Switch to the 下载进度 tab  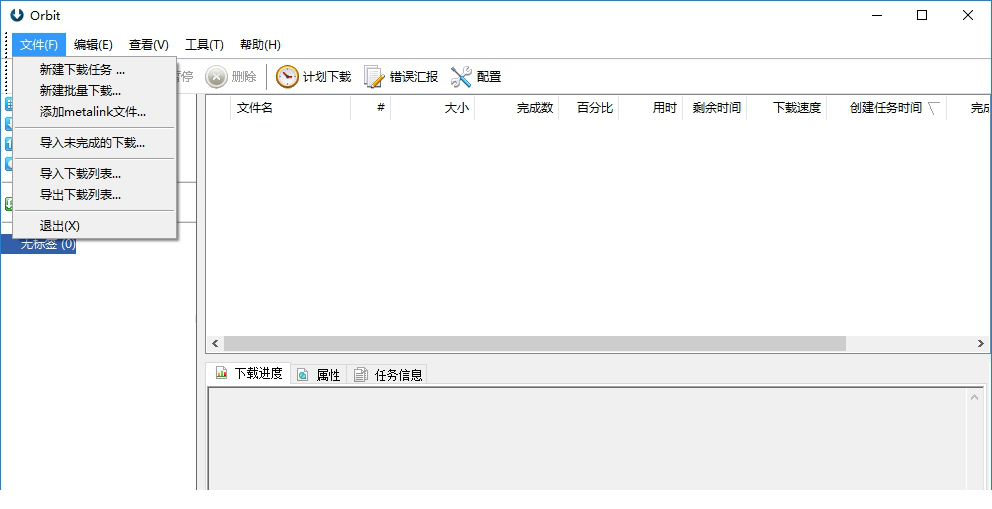[249, 373]
